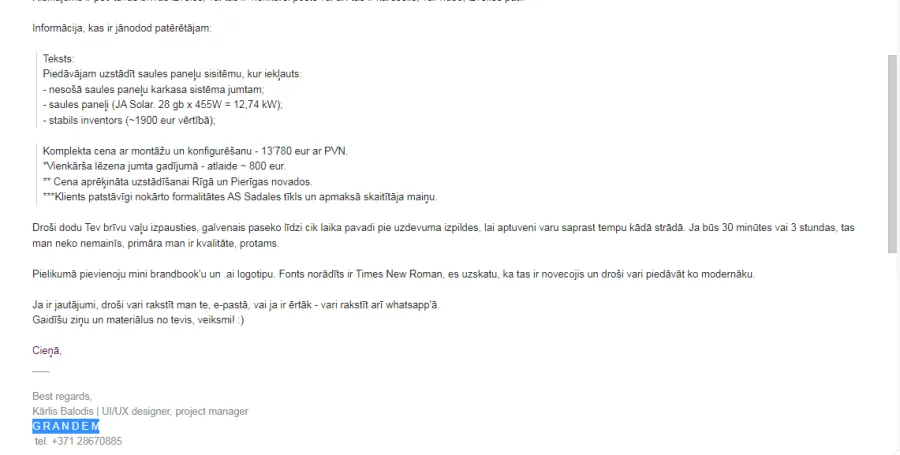Click the Kārlis Balodis signature line
Image resolution: width=900 pixels, height=455 pixels.
140,411
